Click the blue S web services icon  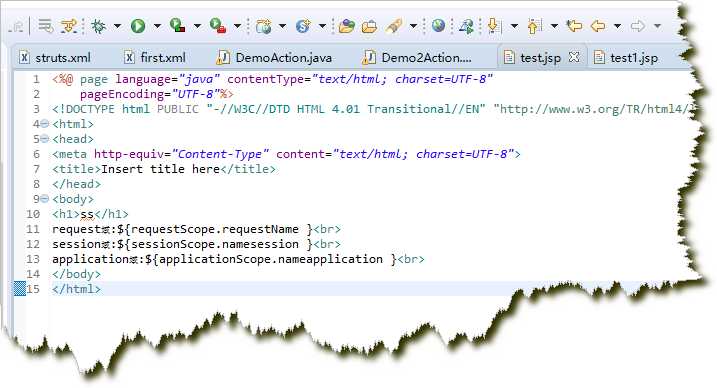303,26
